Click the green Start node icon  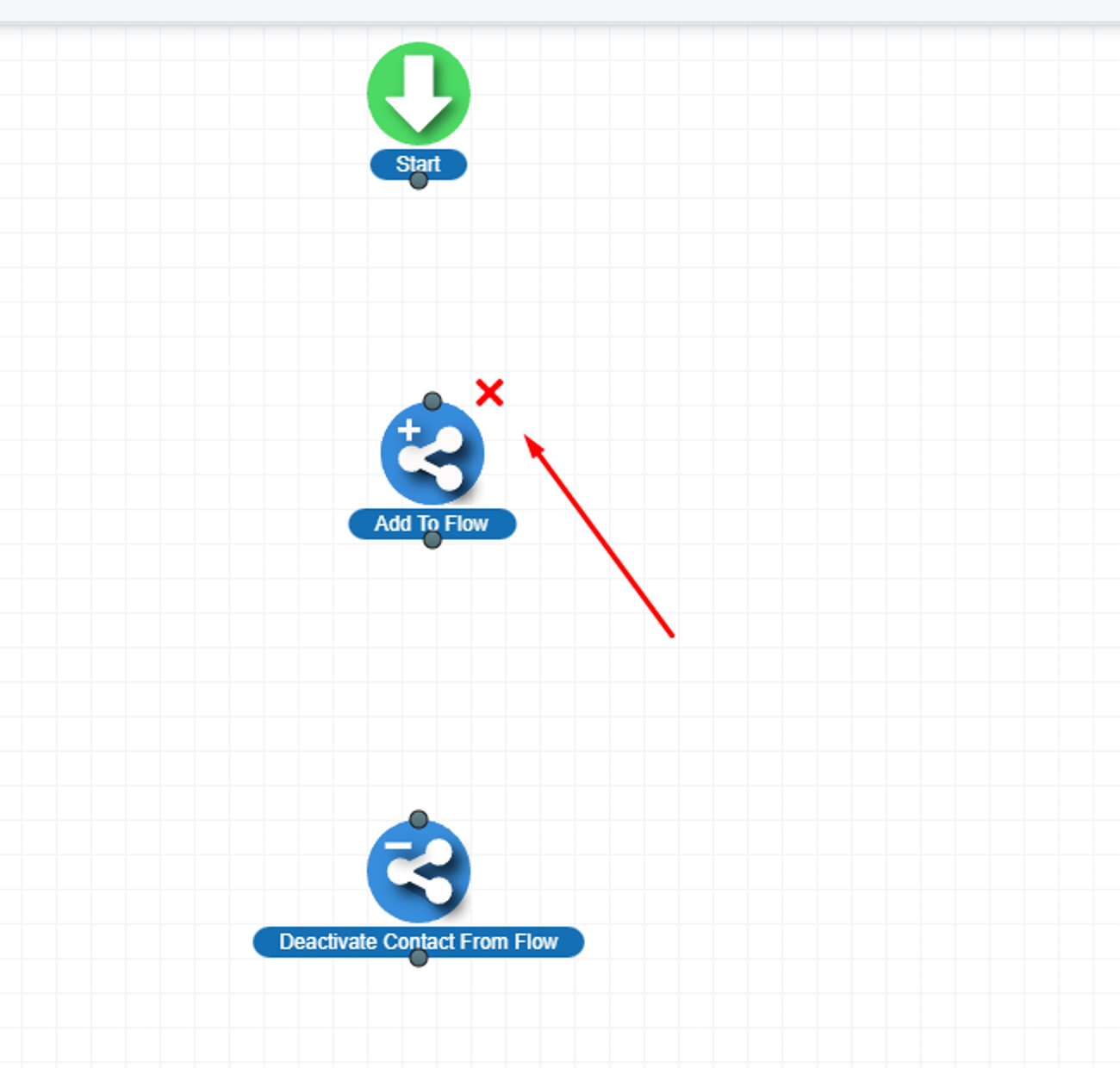coord(418,93)
